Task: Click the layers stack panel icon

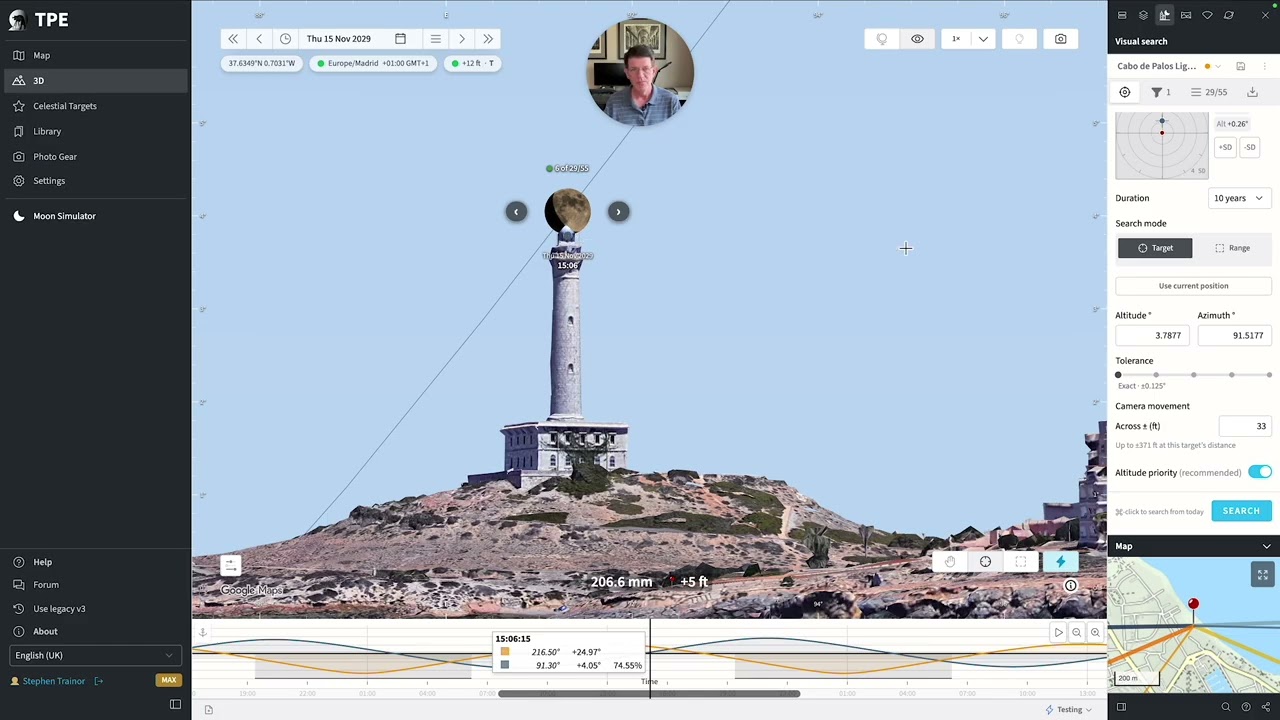Action: point(1143,15)
